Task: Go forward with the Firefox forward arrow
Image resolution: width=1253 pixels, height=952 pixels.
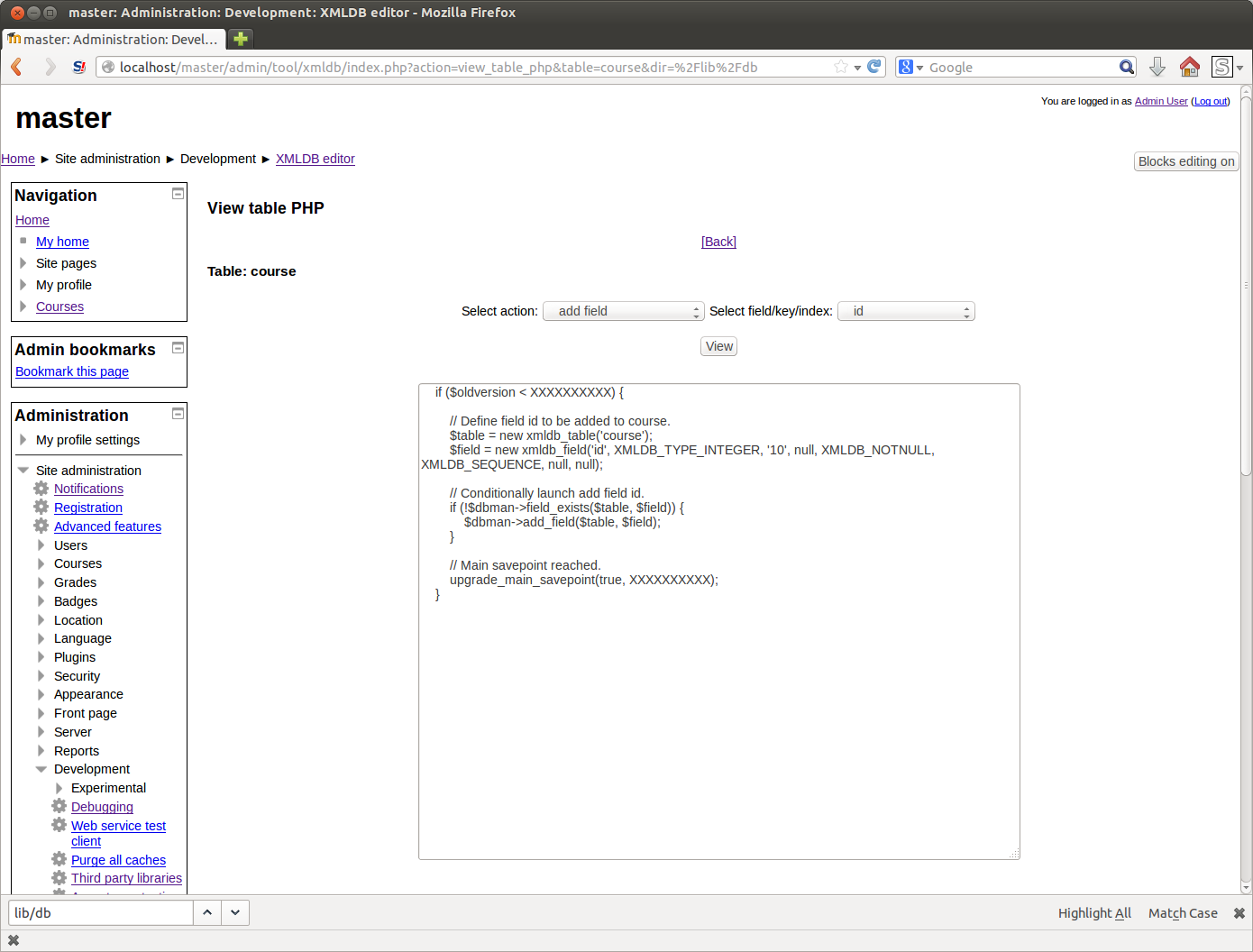Action: point(50,67)
